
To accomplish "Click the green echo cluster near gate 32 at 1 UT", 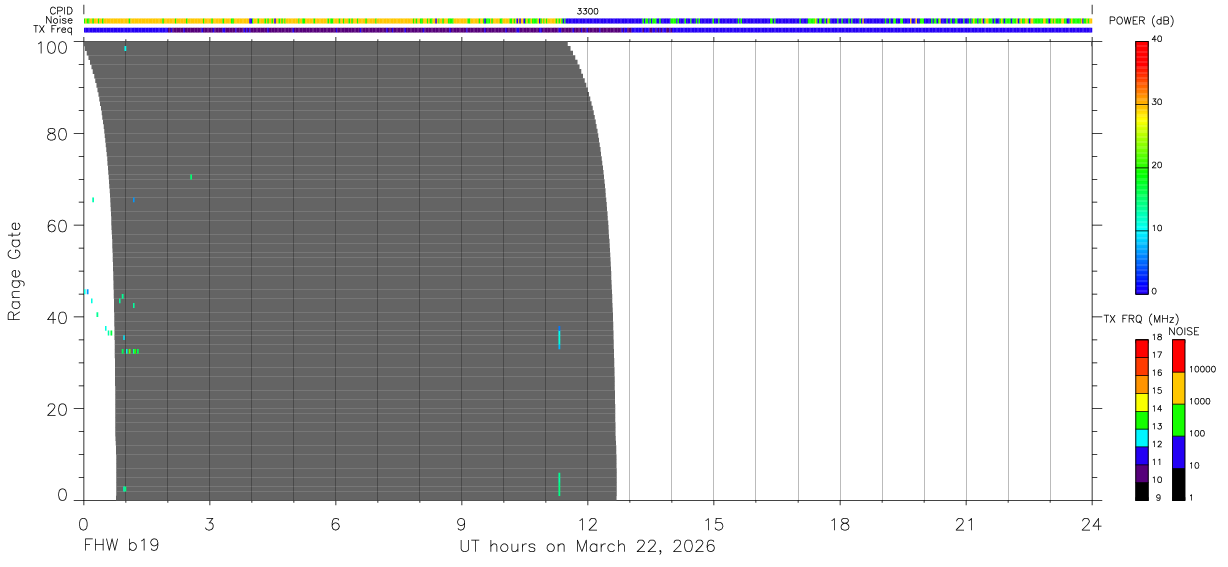I will pyautogui.click(x=130, y=351).
